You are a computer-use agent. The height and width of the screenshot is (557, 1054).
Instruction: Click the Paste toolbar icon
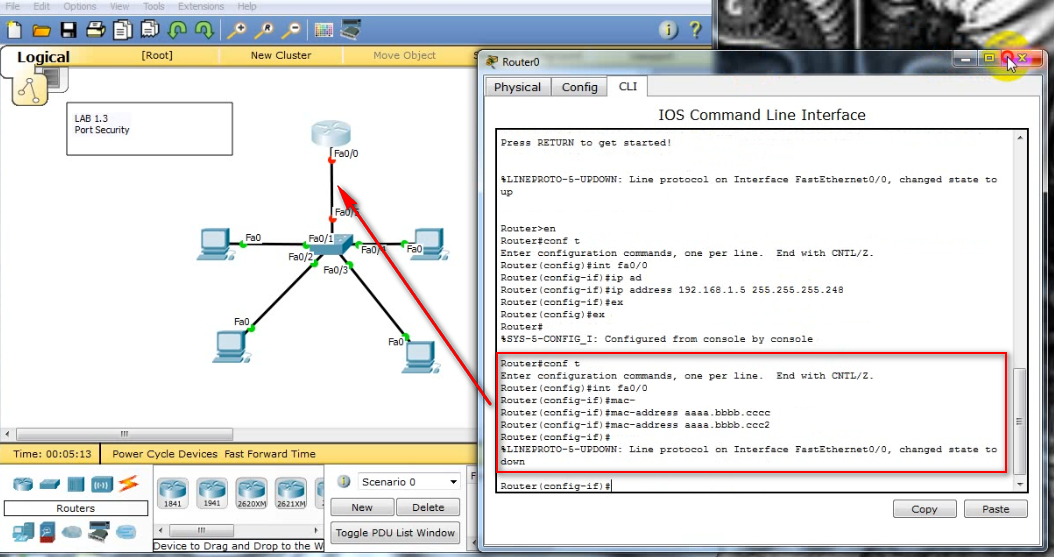149,30
